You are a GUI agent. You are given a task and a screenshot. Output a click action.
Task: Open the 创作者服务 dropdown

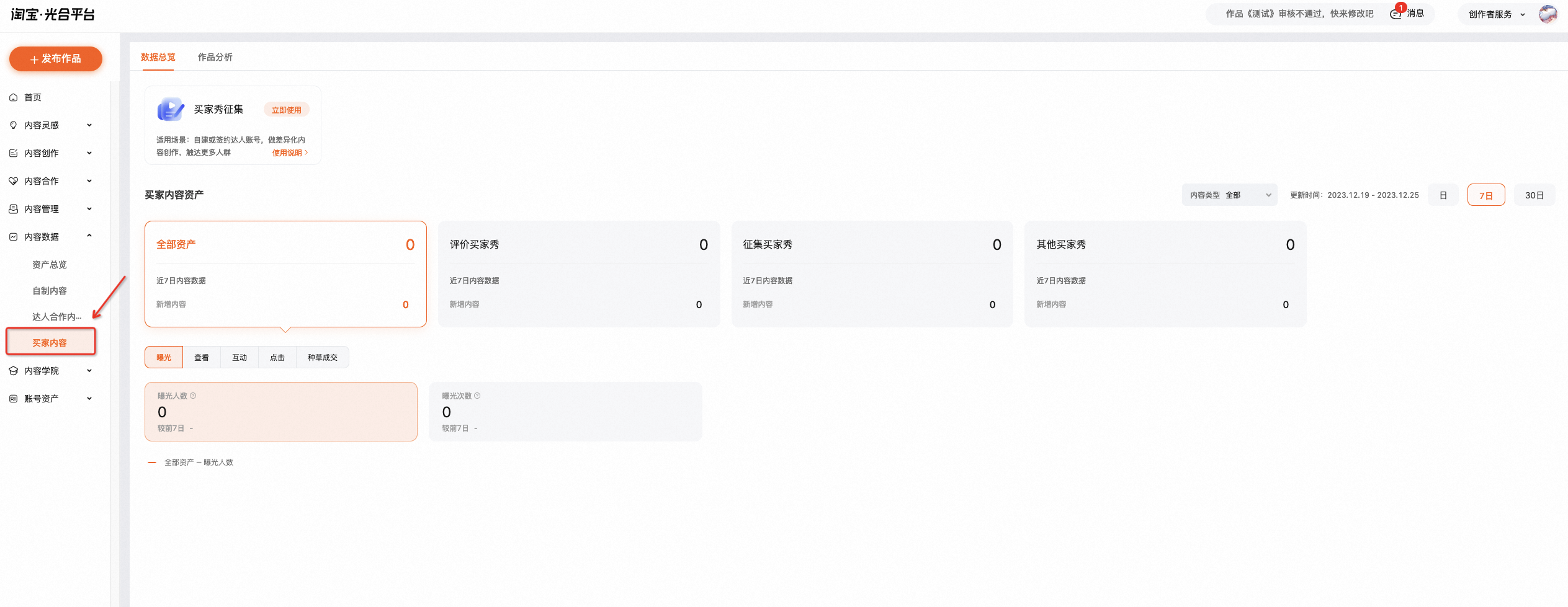pos(1497,14)
